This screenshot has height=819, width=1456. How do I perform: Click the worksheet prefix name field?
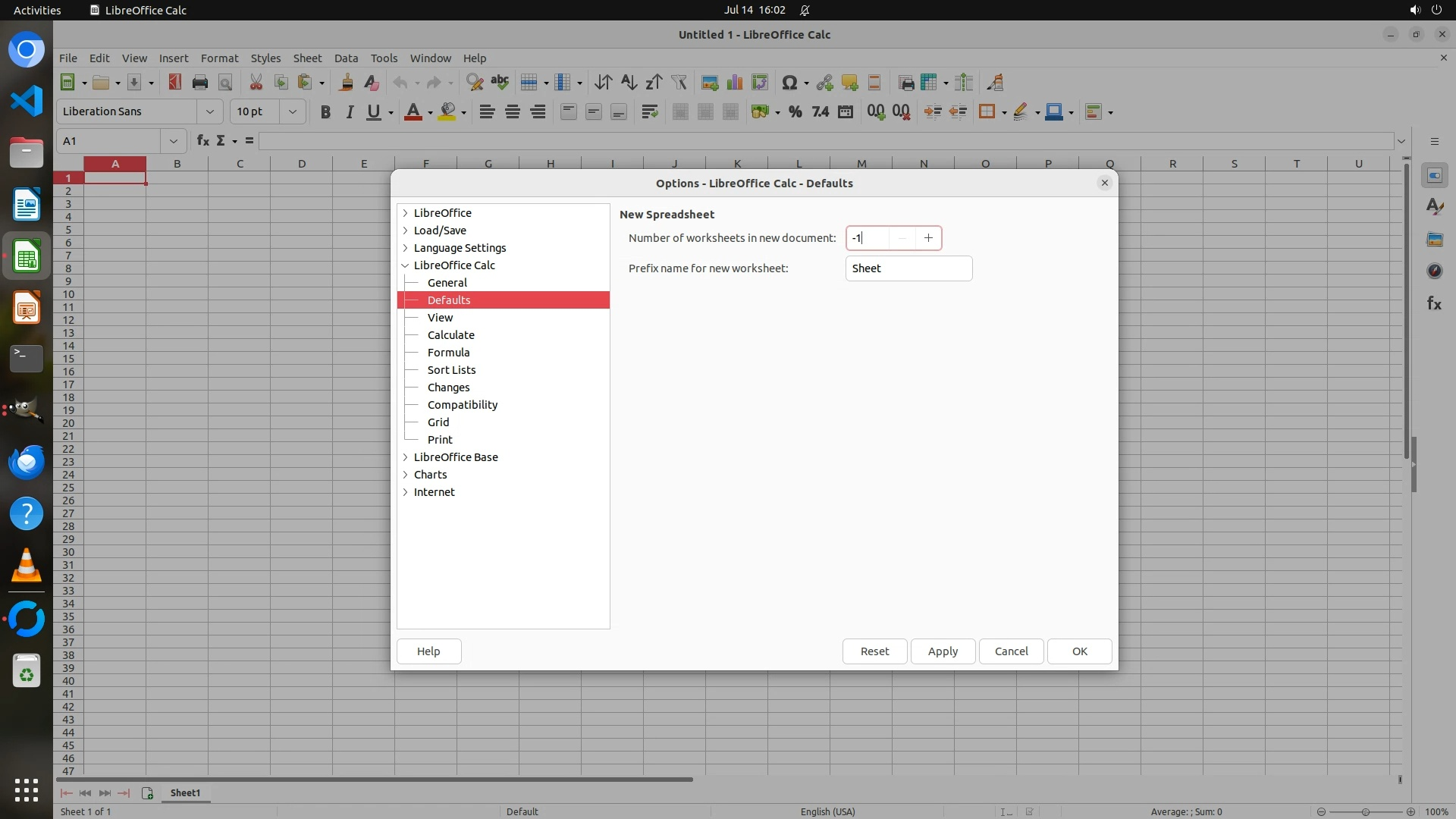pos(908,268)
